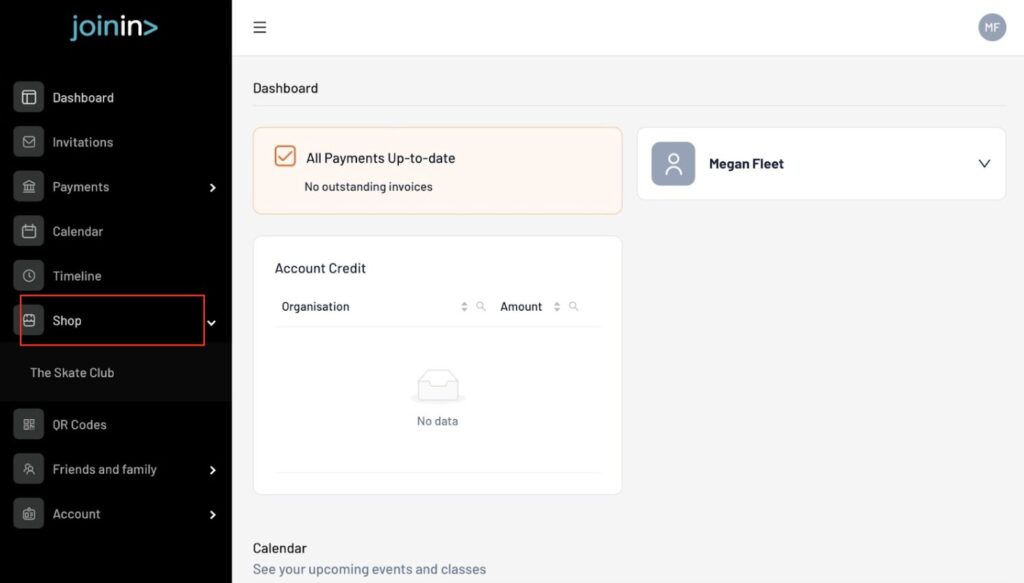
Task: Search the Amount column with magnifier icon
Action: 573,307
